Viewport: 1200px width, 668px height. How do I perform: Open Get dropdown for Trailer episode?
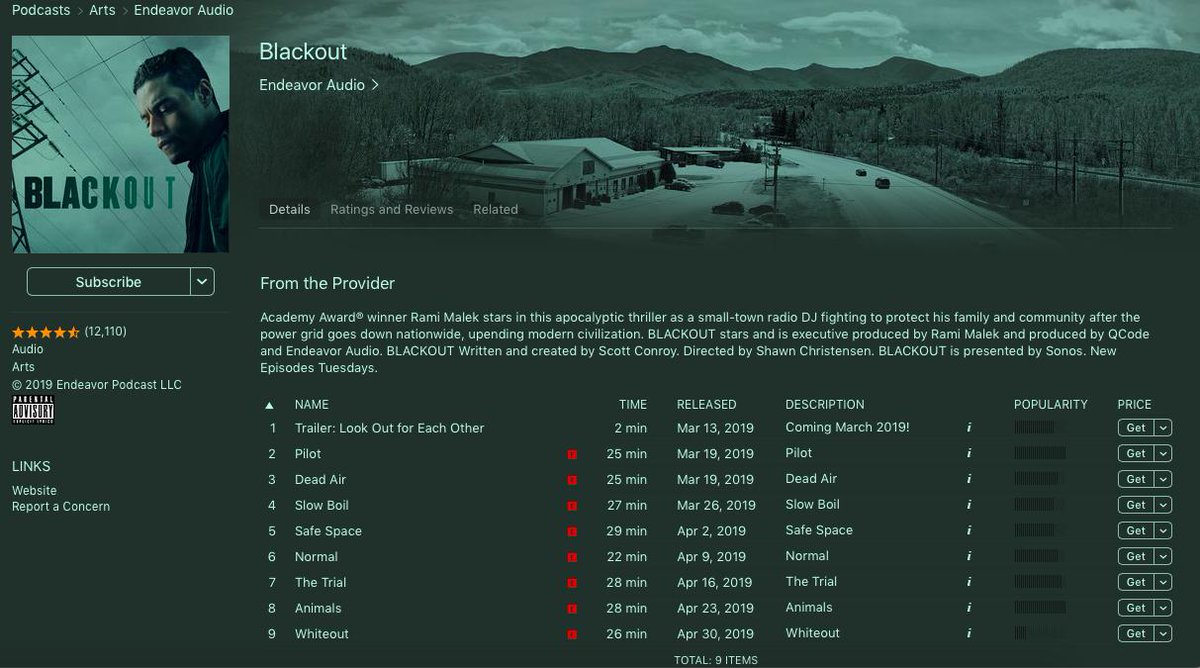coord(1163,428)
